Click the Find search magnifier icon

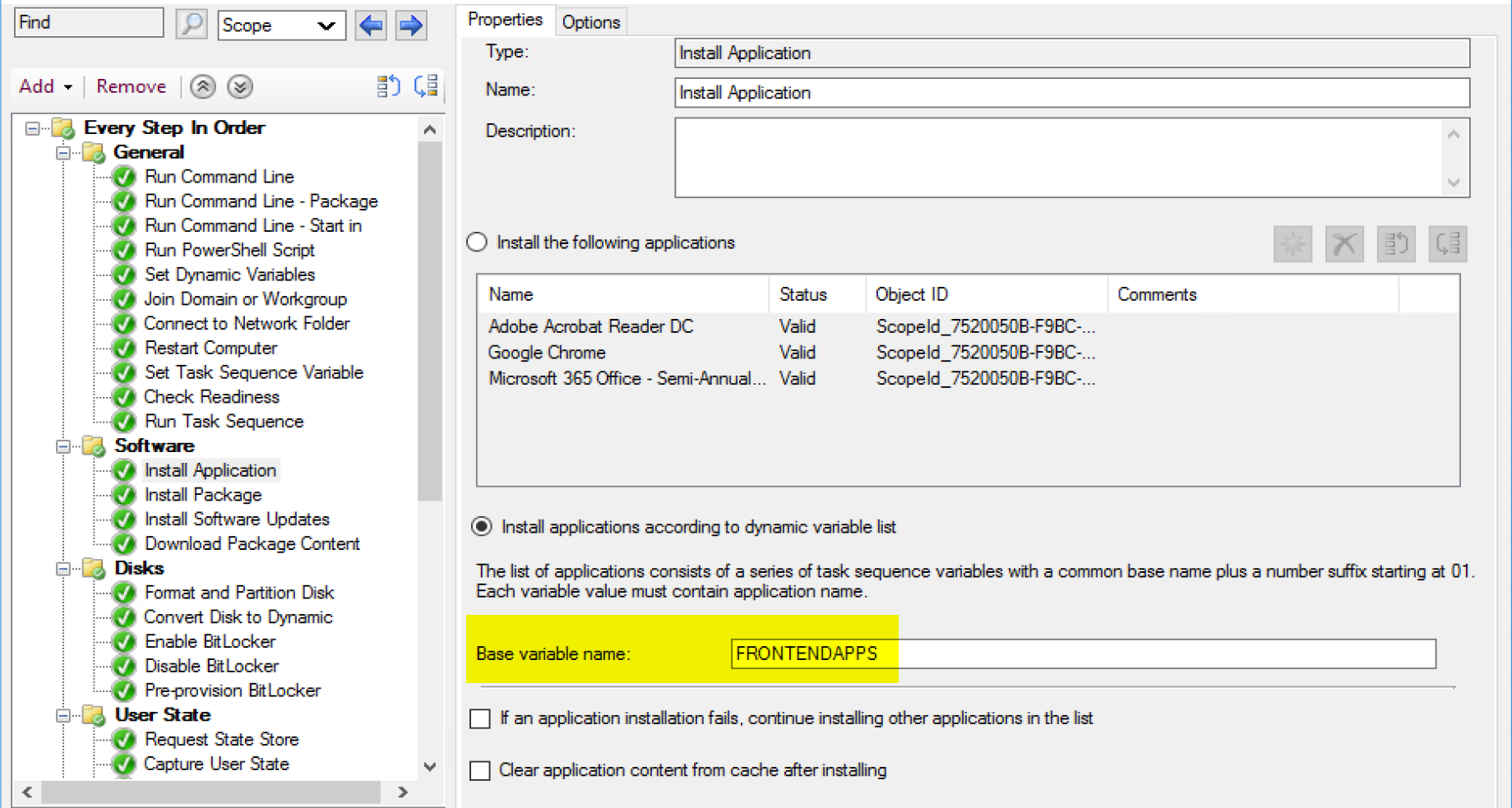point(191,24)
